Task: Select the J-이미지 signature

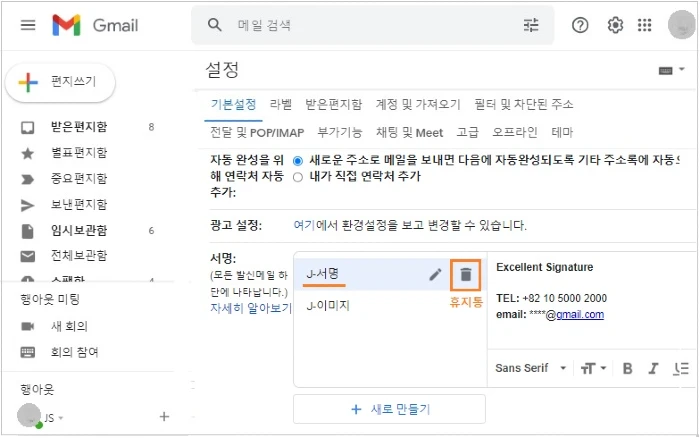Action: (328, 306)
